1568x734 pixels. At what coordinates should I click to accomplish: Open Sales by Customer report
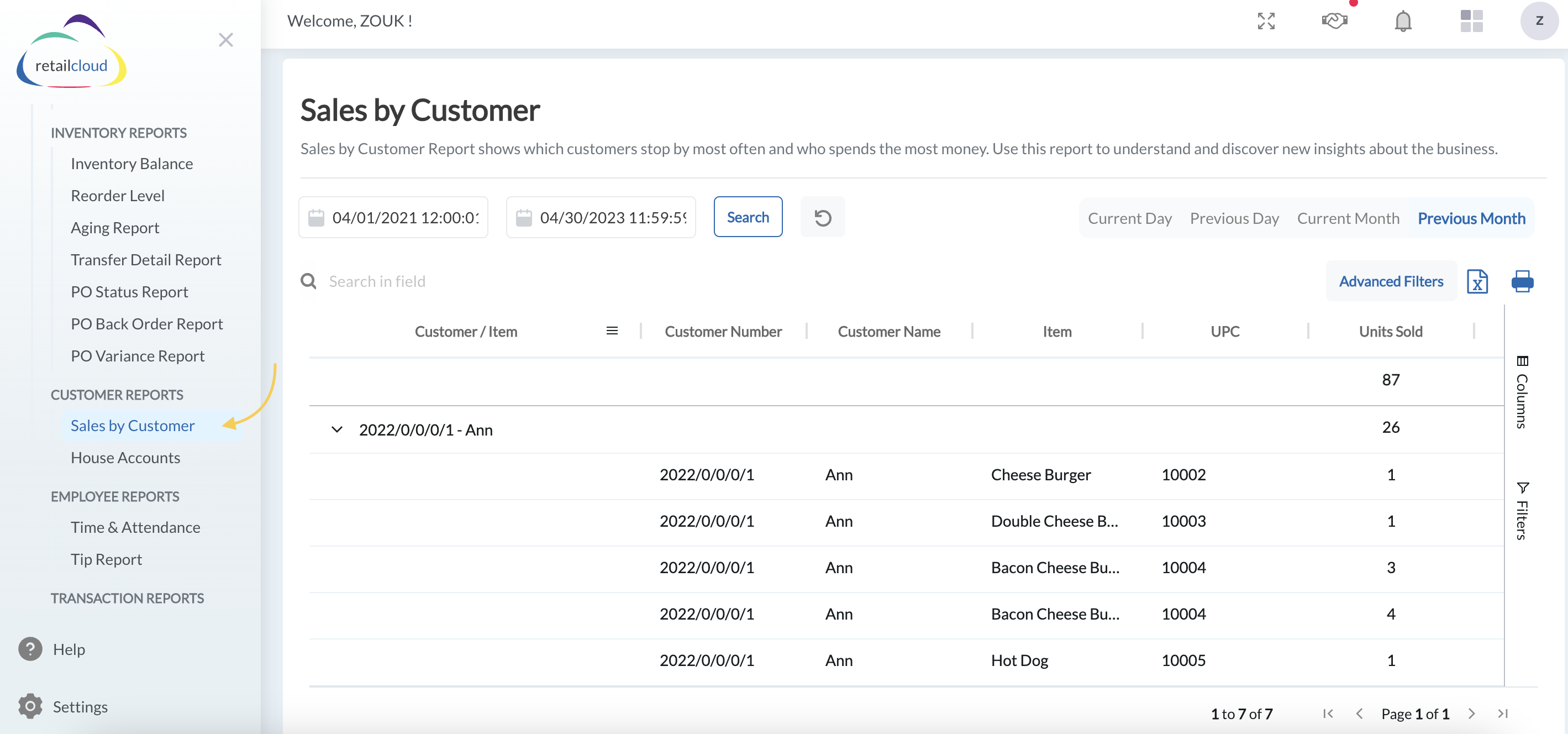click(x=132, y=425)
